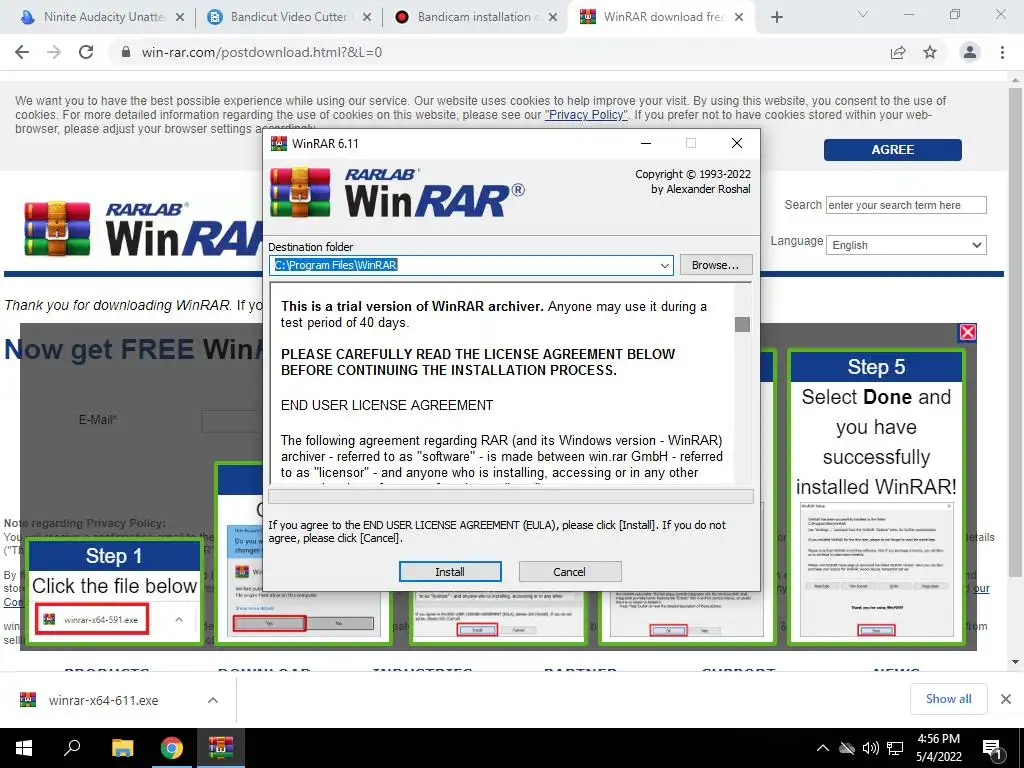Click the padlock site info icon
The height and width of the screenshot is (768, 1024).
[x=126, y=52]
